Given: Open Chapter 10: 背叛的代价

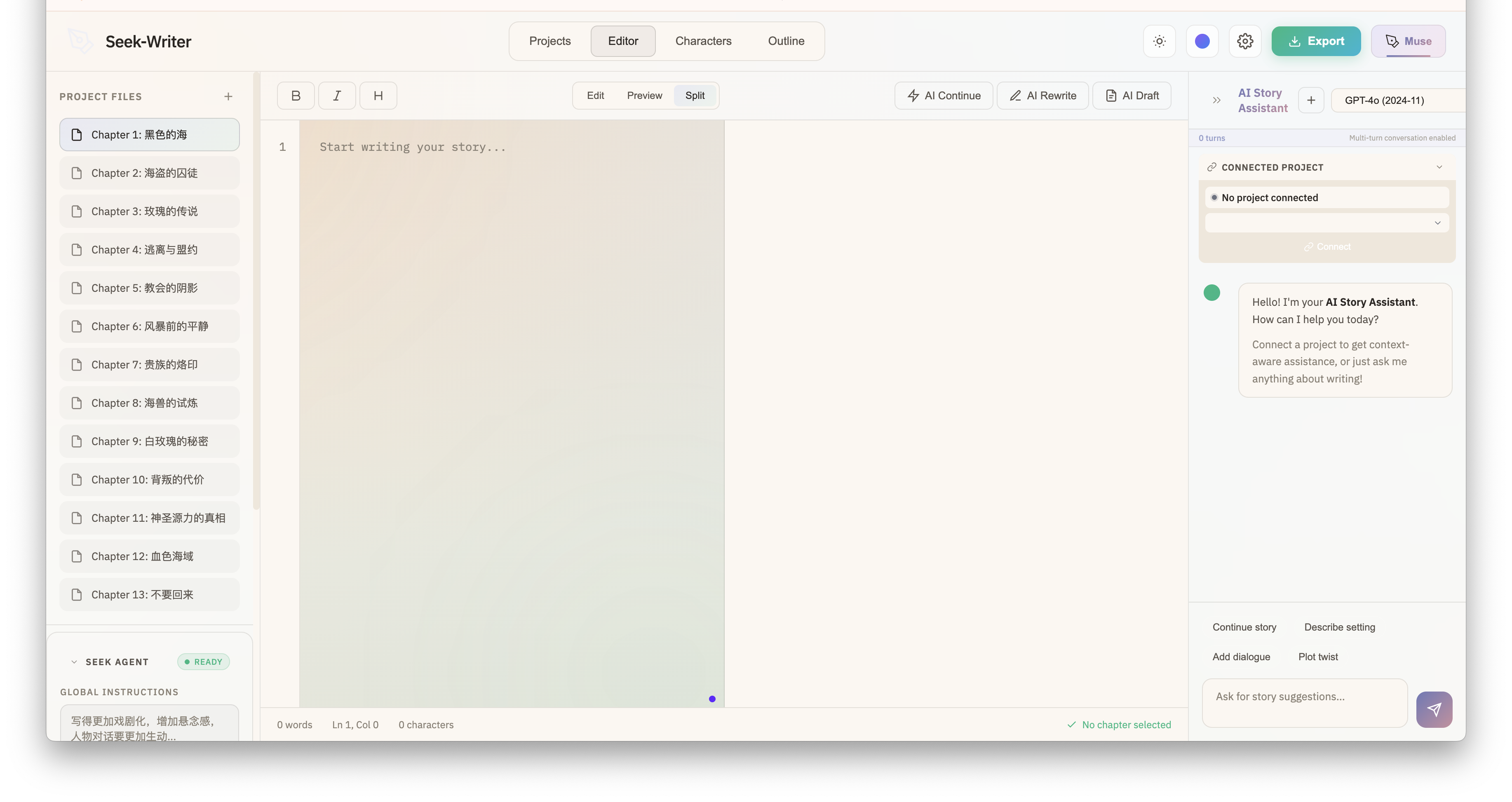Looking at the screenshot, I should (149, 480).
